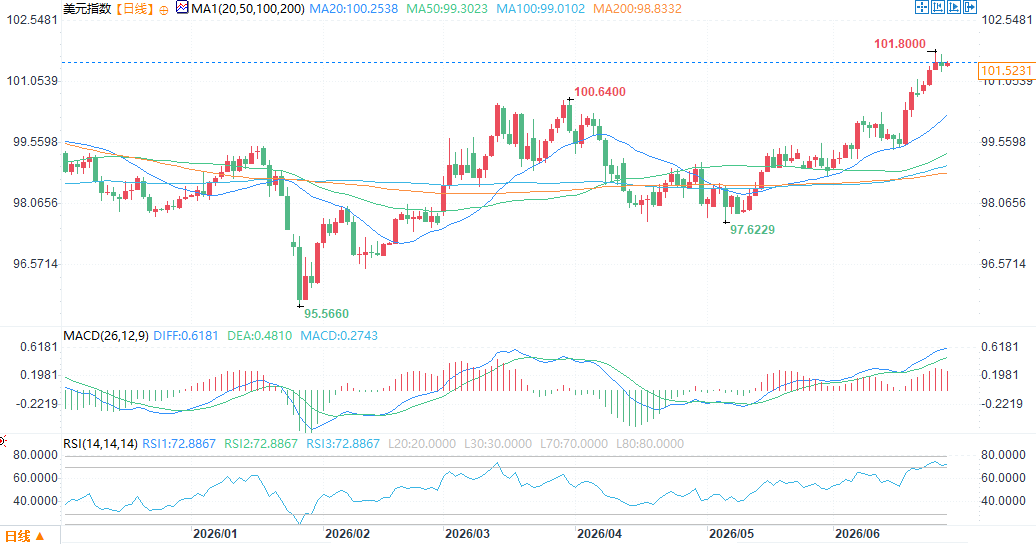Click the 95.5660 low price annotation
The height and width of the screenshot is (544, 1036).
[326, 313]
